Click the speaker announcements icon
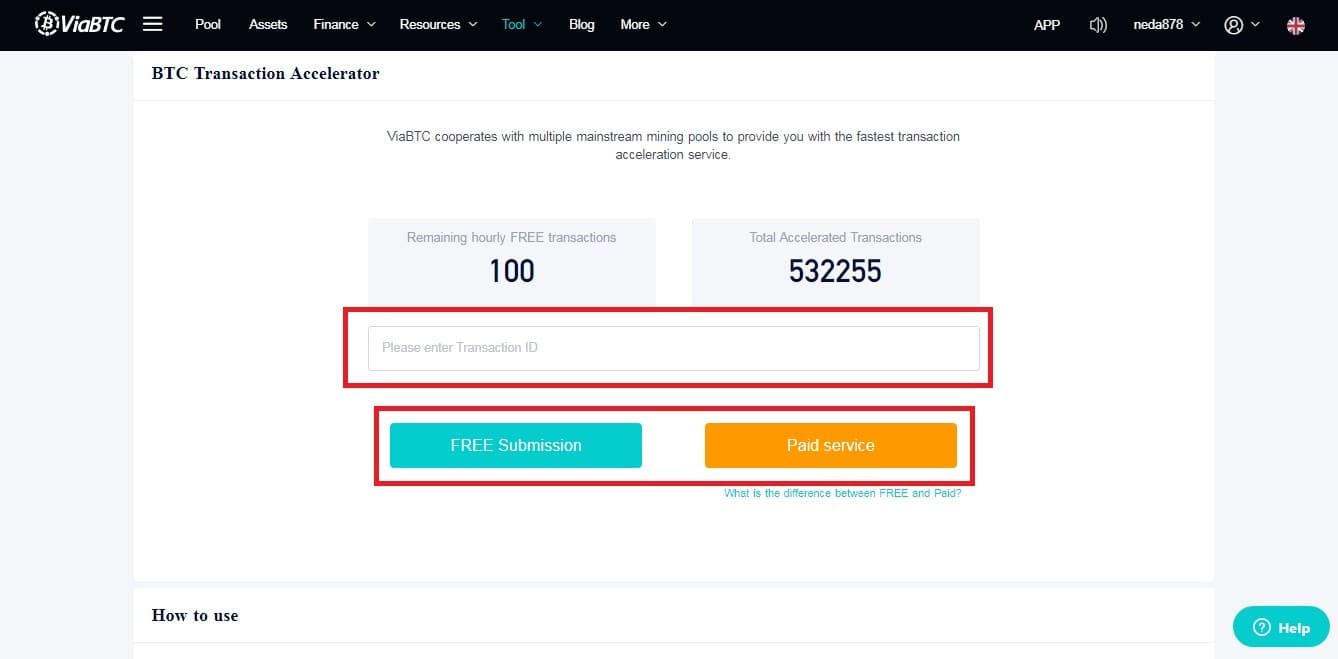This screenshot has height=659, width=1338. [1098, 25]
